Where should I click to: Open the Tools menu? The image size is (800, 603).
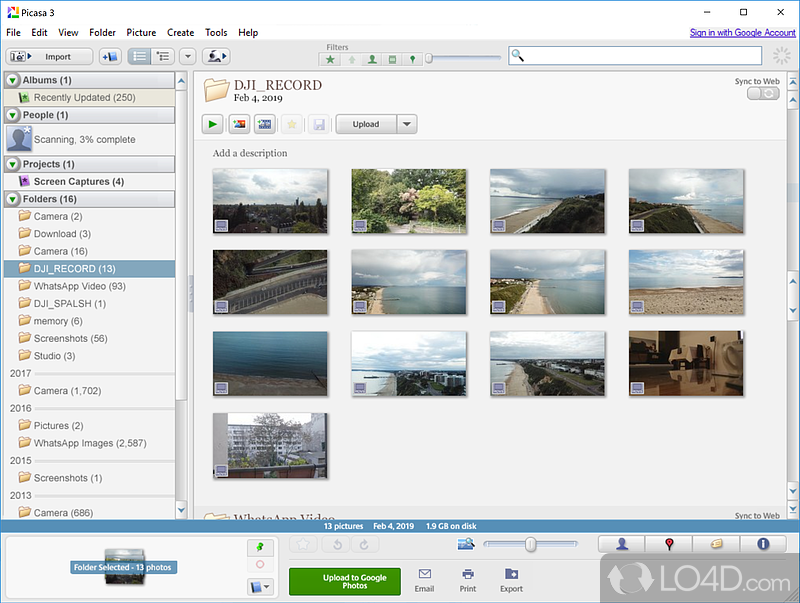216,33
